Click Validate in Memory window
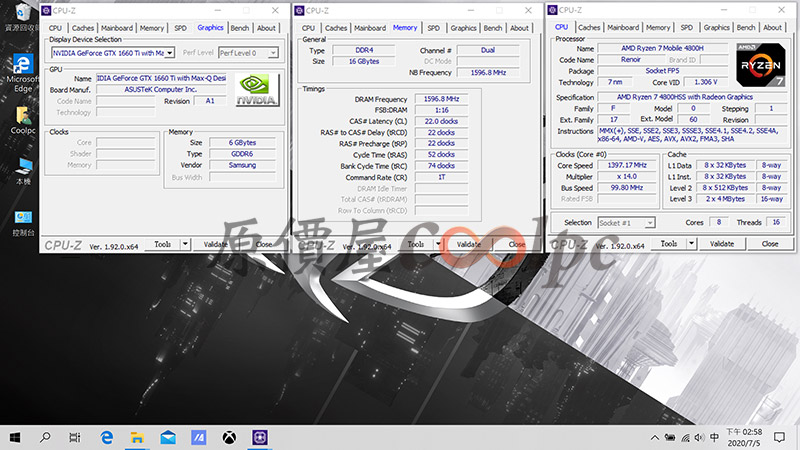The image size is (800, 450). 468,244
